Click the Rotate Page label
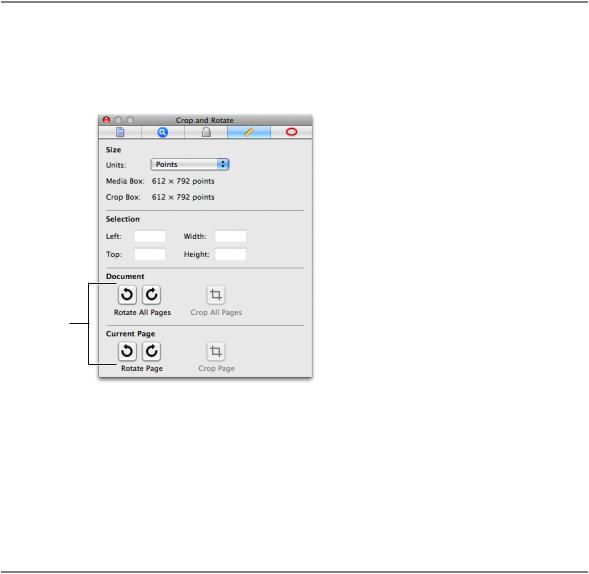The image size is (589, 574). tap(142, 369)
